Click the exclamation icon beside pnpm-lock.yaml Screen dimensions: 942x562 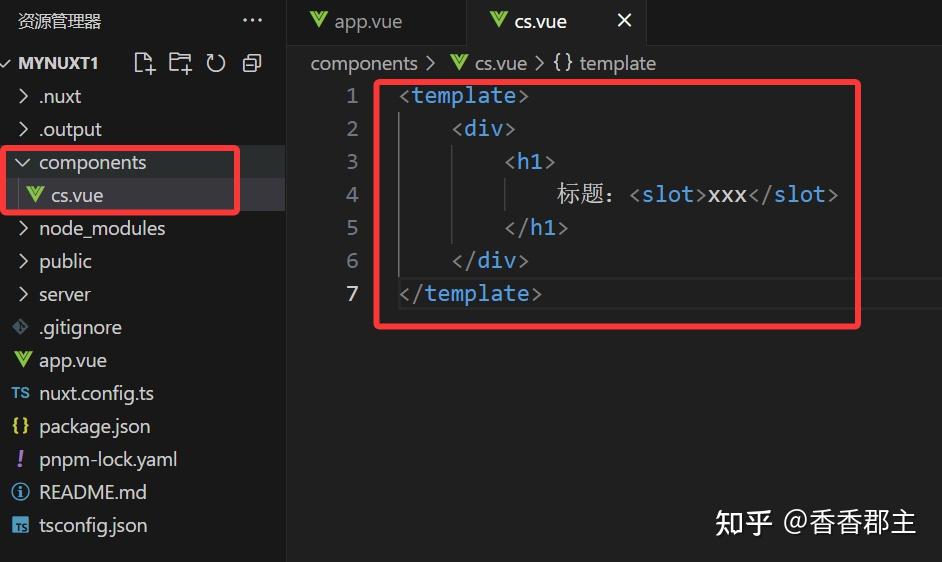[x=20, y=459]
